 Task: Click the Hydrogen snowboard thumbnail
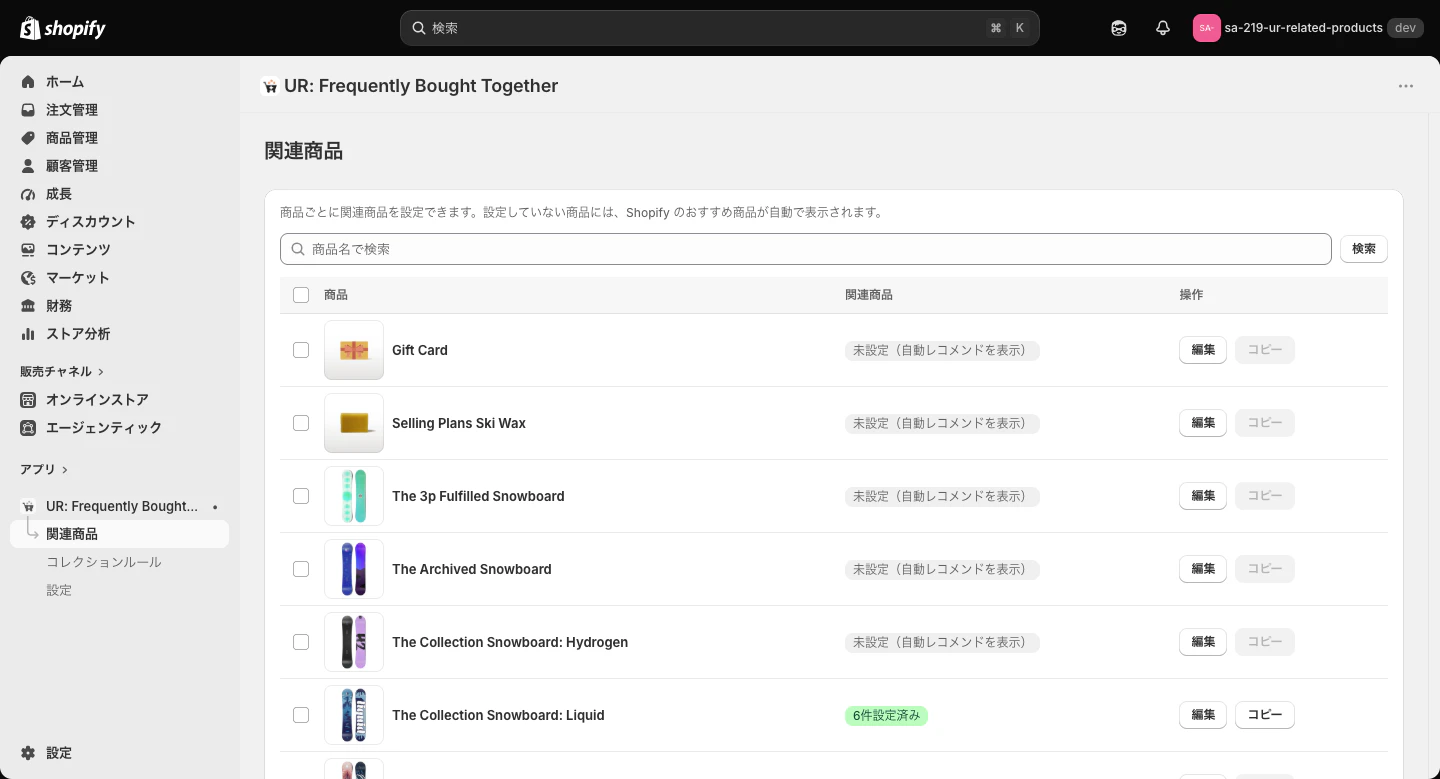(354, 642)
